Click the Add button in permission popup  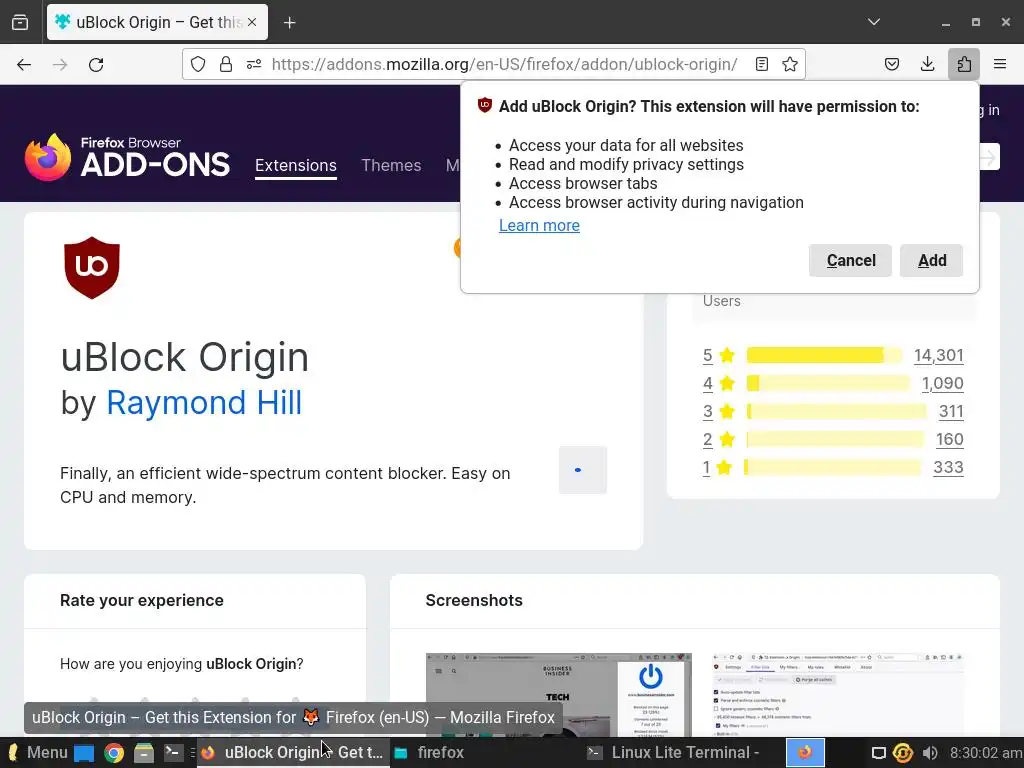coord(931,261)
